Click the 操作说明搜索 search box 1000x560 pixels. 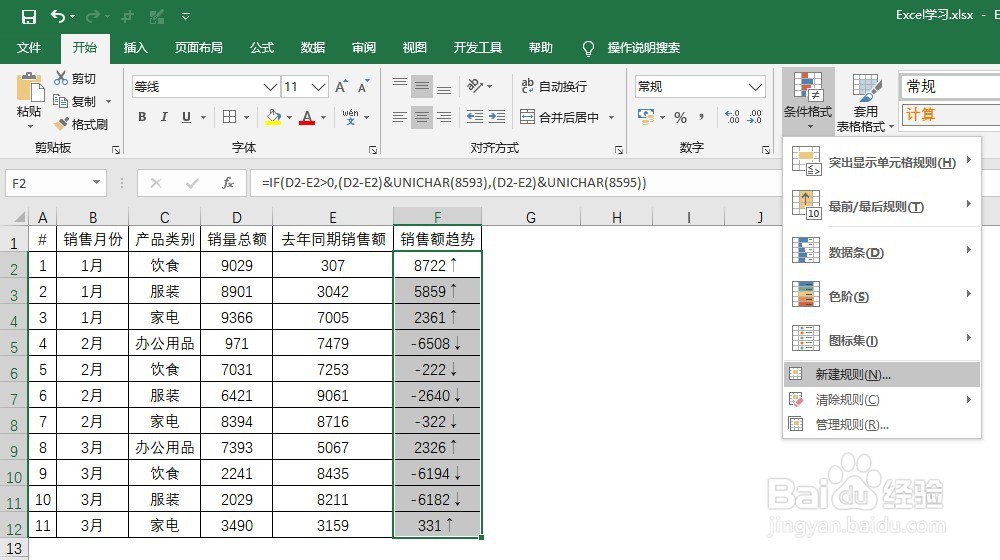click(643, 48)
